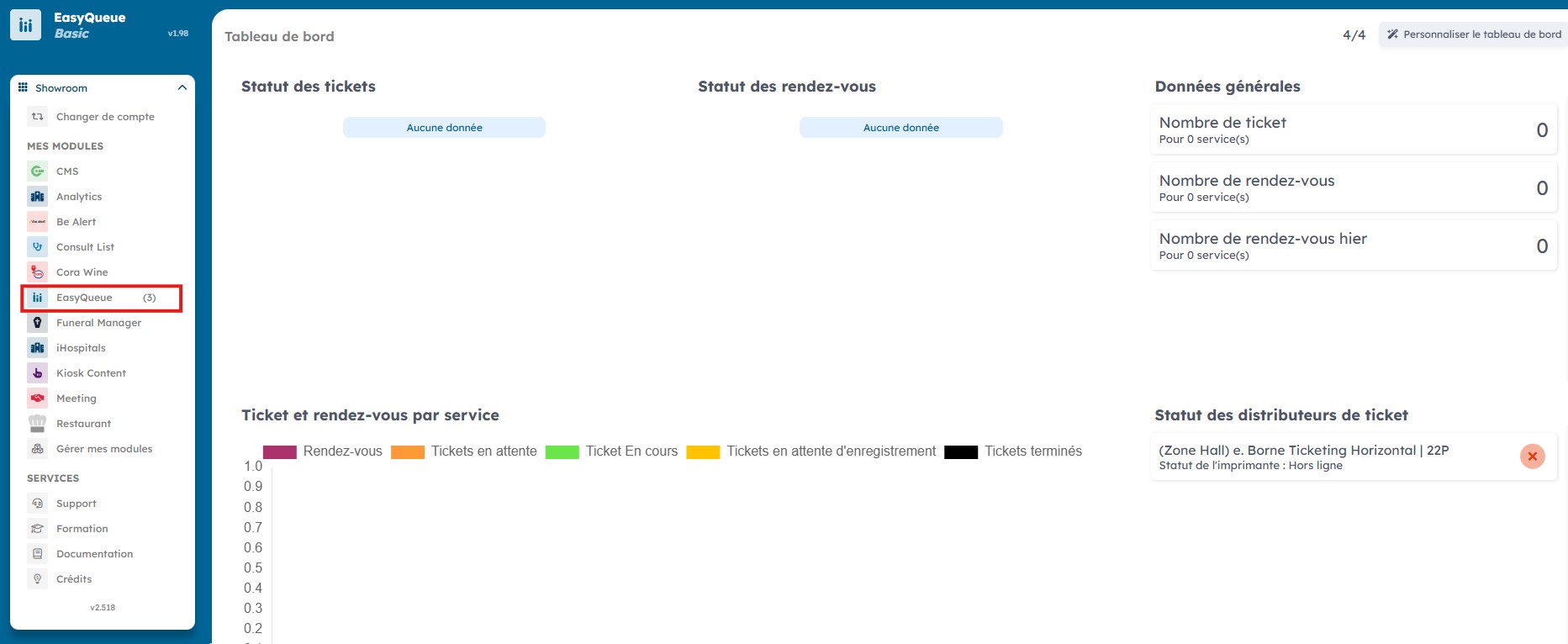The width and height of the screenshot is (1568, 644).
Task: Click the Restaurant chef hat icon
Action: (37, 424)
